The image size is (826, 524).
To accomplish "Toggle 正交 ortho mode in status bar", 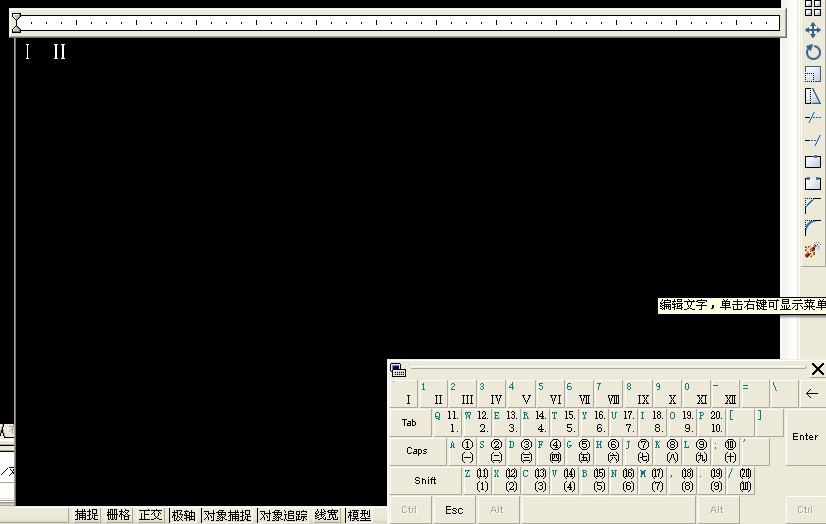I will tap(151, 515).
